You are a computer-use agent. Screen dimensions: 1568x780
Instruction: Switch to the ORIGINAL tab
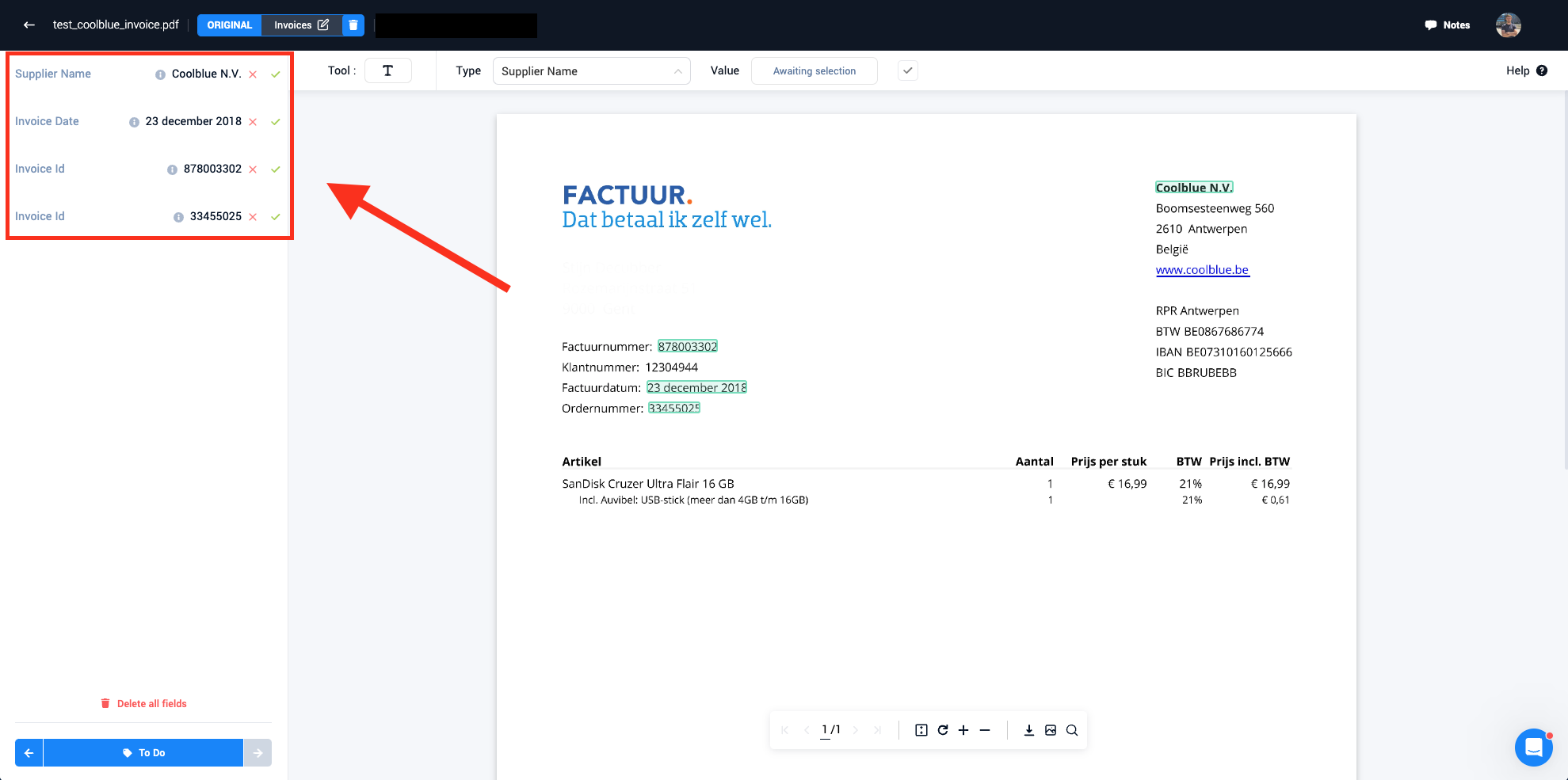(x=229, y=25)
